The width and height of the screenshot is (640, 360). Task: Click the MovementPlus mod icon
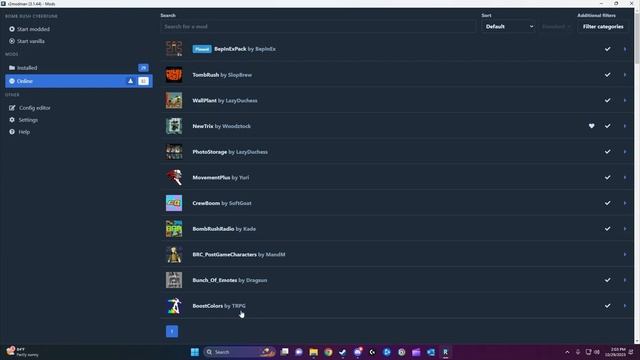tap(174, 178)
